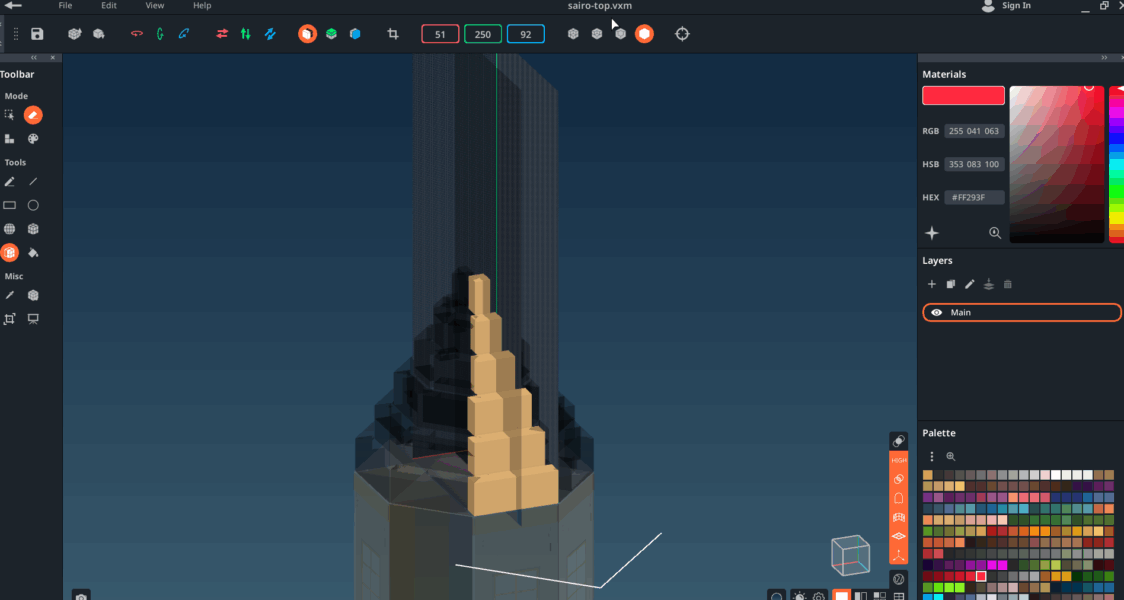Flip model along red X axis

click(x=222, y=34)
